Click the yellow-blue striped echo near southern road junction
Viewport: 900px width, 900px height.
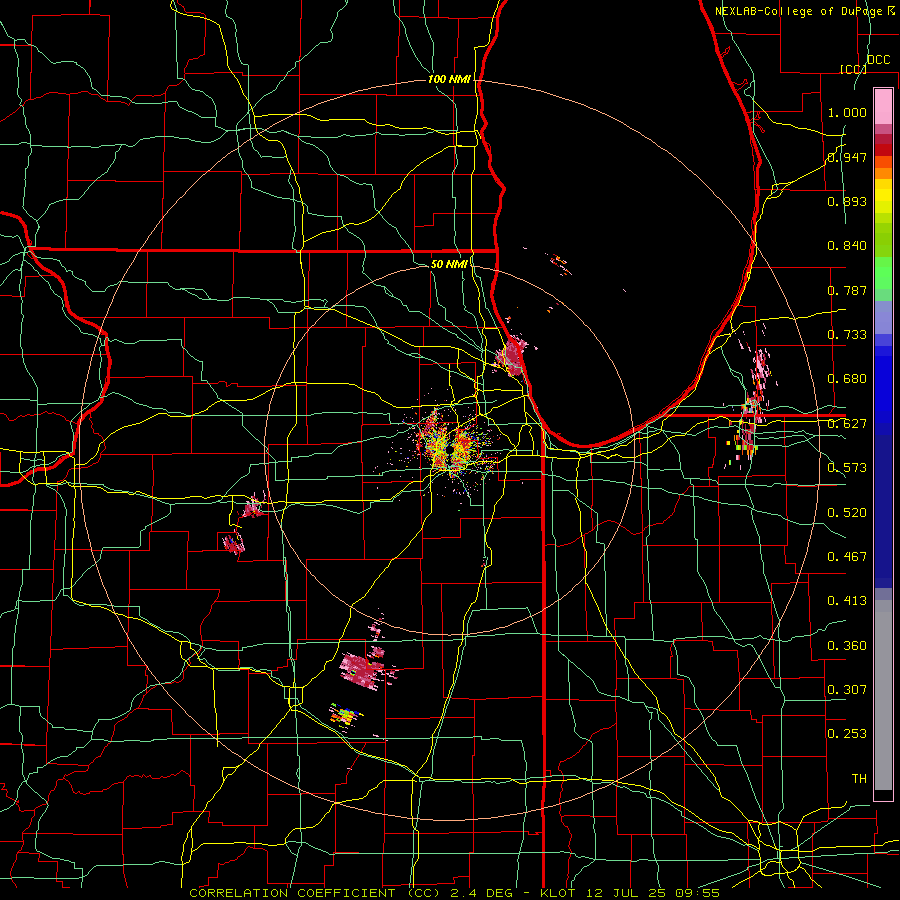[x=344, y=715]
